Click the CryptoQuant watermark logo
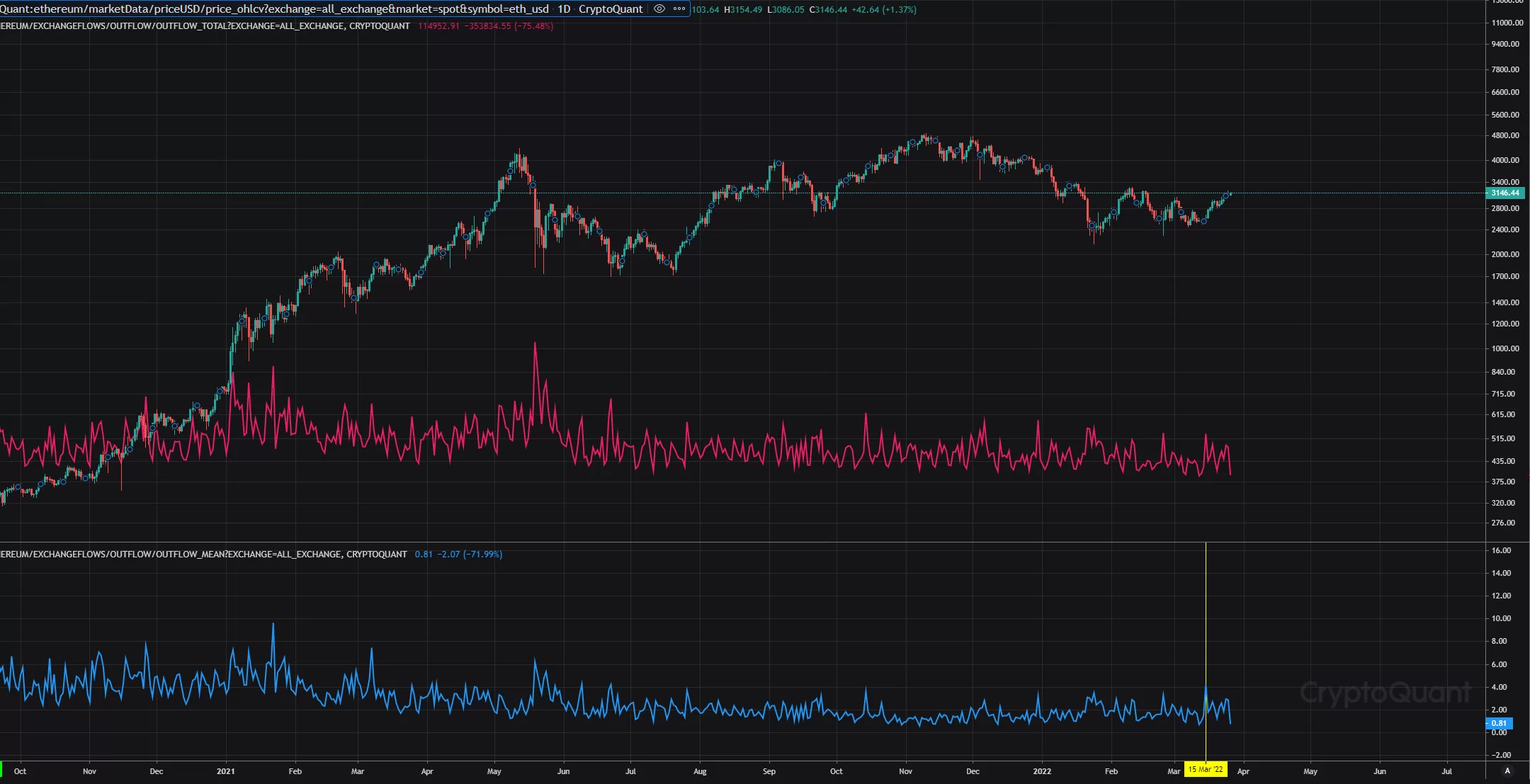The width and height of the screenshot is (1530, 784). (x=1385, y=693)
